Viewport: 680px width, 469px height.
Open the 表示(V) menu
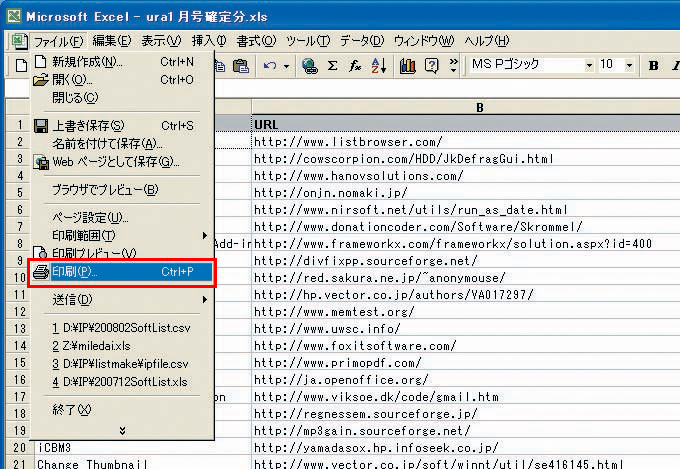[x=161, y=41]
